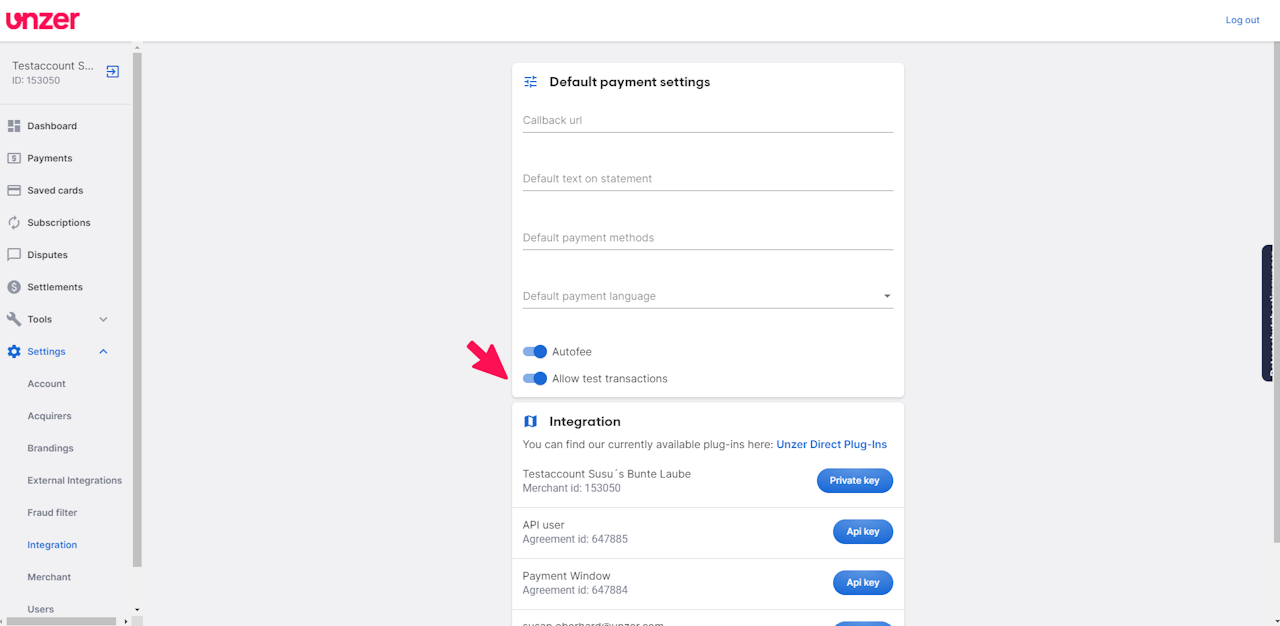
Task: Open Dashboard via its grid icon
Action: 14,126
